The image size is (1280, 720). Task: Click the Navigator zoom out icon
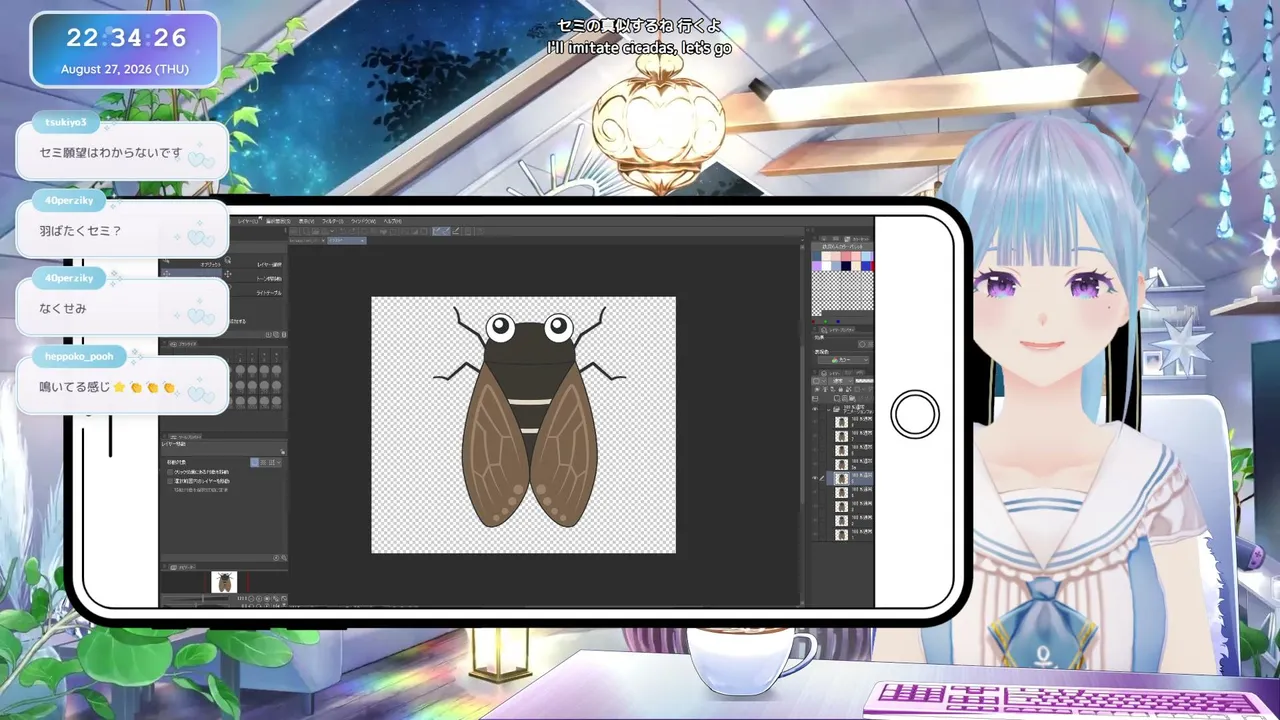coord(251,599)
